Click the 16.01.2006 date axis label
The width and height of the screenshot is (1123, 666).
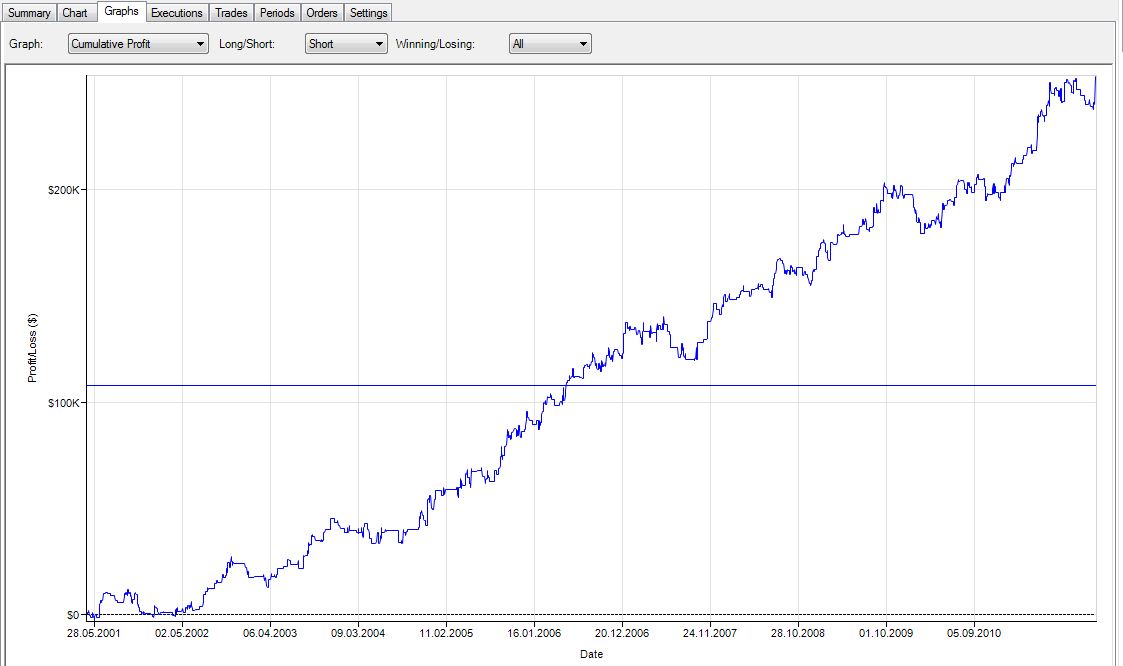(x=534, y=633)
